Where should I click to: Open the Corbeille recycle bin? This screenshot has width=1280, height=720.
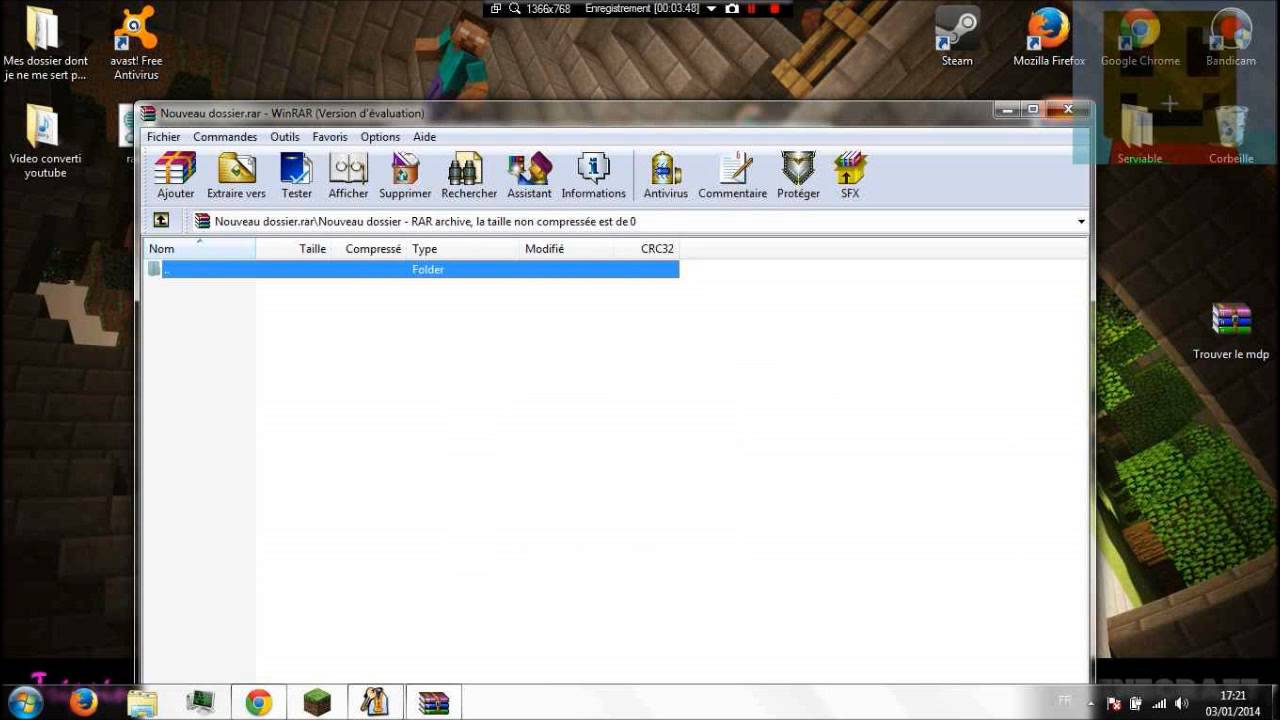1231,135
